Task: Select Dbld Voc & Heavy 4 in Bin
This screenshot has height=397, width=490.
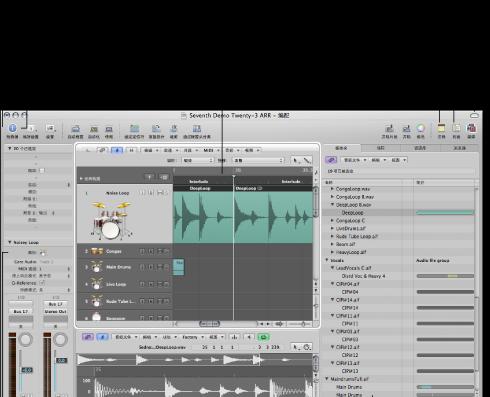Action: click(363, 276)
